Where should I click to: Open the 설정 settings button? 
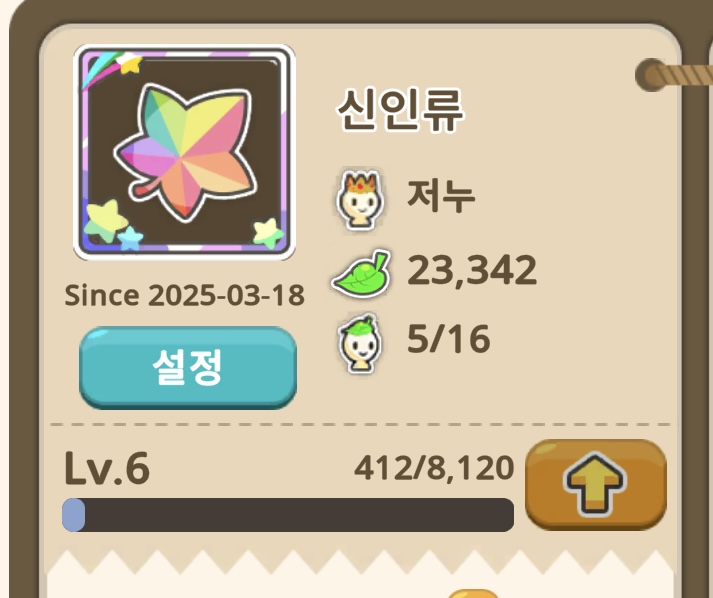coord(188,367)
